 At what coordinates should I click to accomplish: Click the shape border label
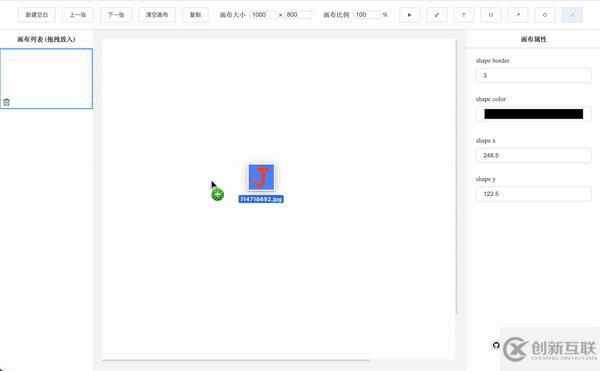pos(492,60)
